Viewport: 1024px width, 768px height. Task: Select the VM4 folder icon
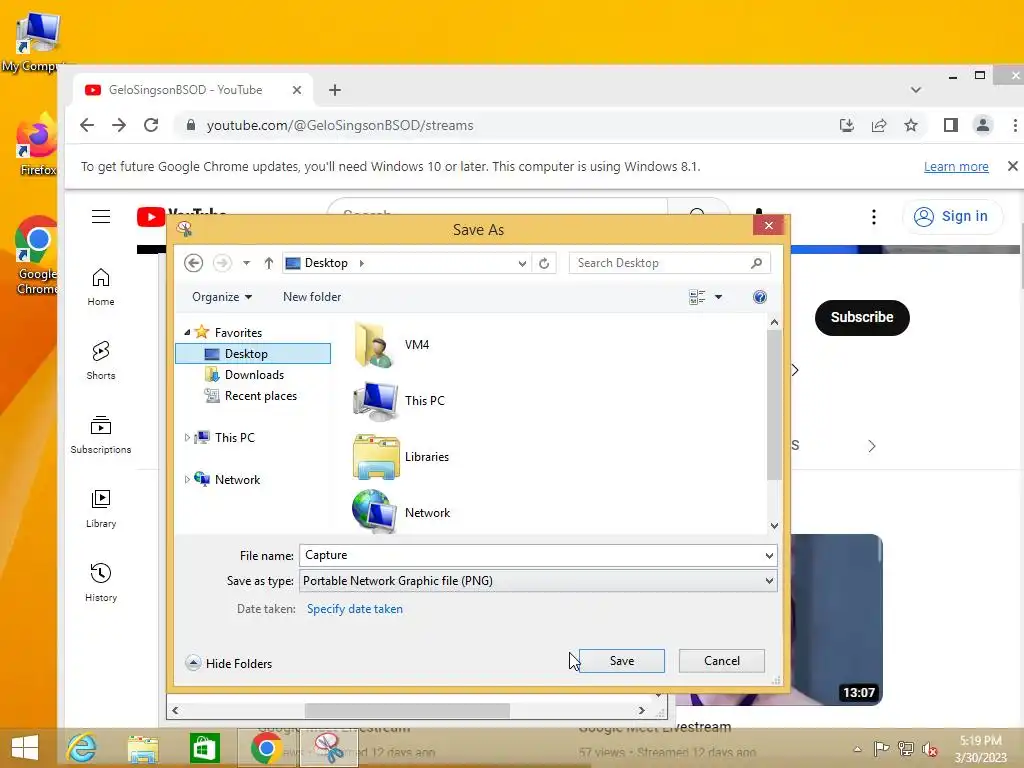pos(374,344)
